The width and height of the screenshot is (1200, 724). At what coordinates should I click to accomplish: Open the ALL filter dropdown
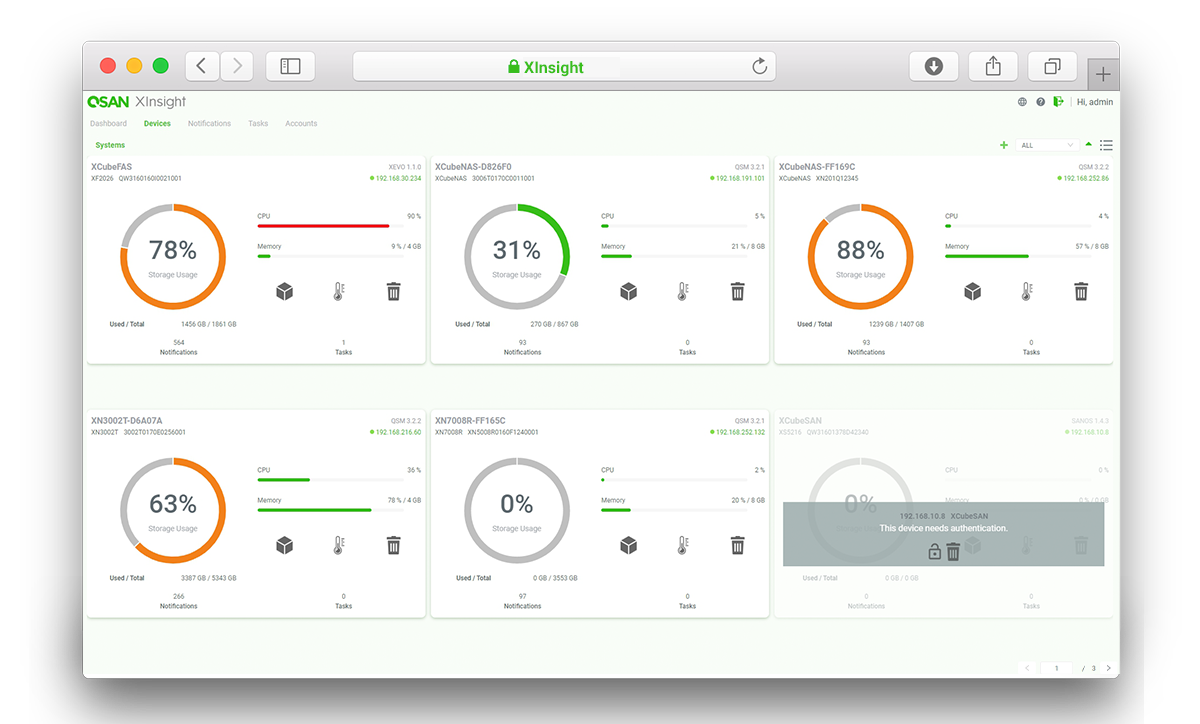(x=1047, y=145)
